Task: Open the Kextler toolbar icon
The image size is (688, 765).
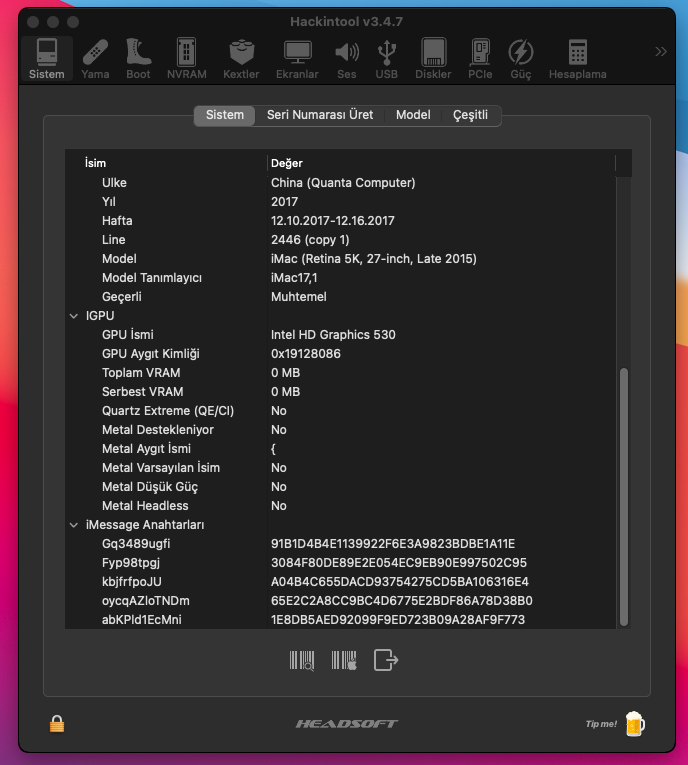Action: point(241,59)
